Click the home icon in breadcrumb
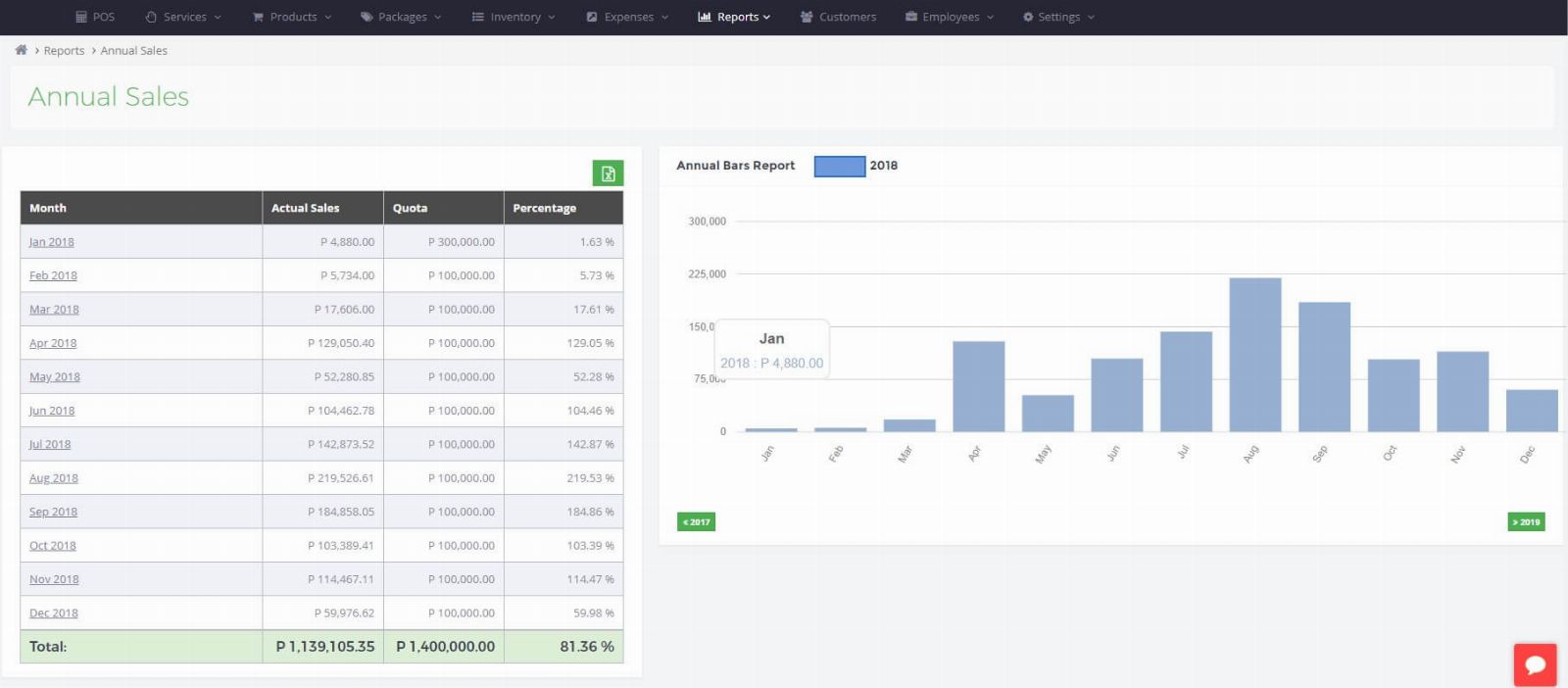This screenshot has height=688, width=1568. click(21, 50)
